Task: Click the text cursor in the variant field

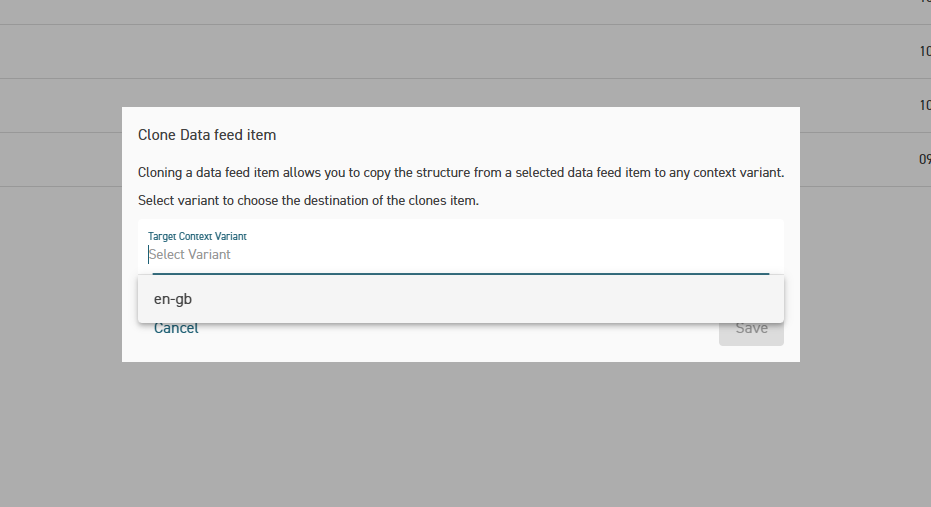Action: pyautogui.click(x=150, y=255)
